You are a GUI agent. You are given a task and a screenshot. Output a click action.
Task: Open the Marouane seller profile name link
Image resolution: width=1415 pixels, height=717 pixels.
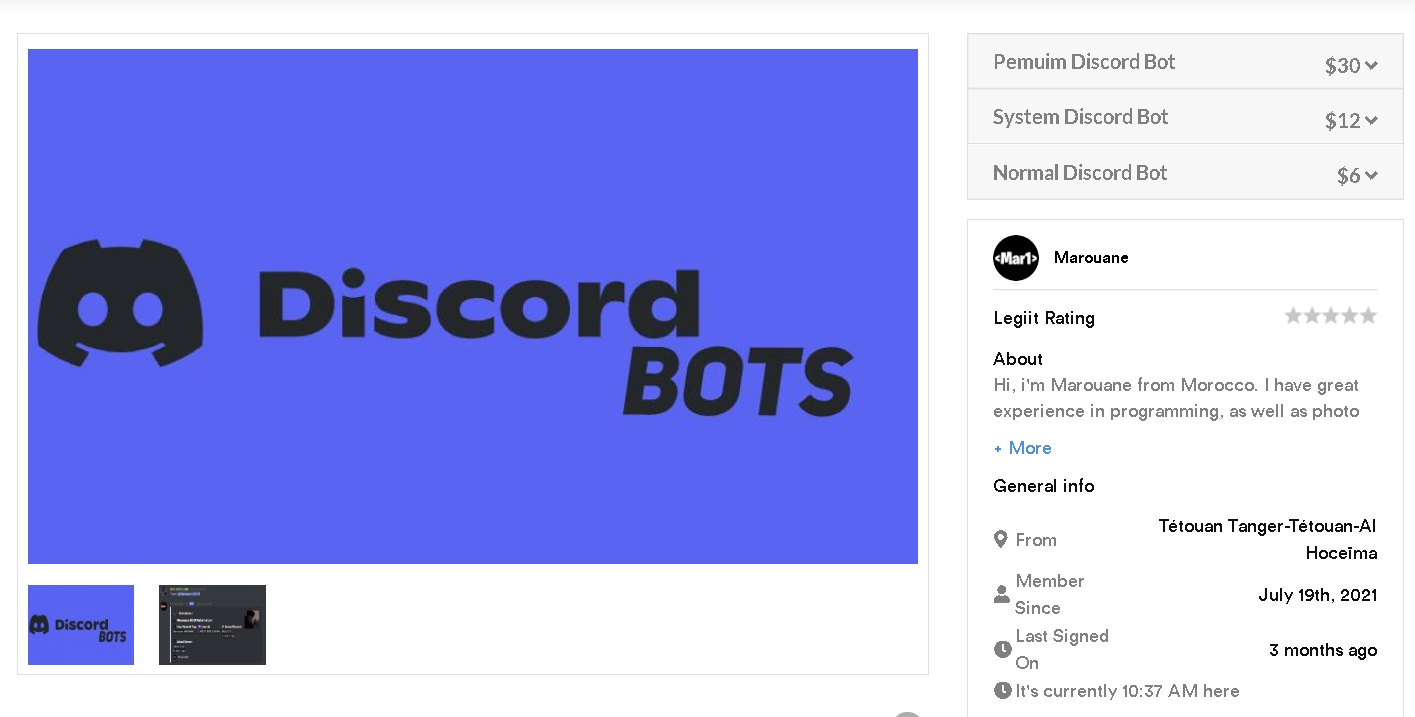click(x=1091, y=258)
